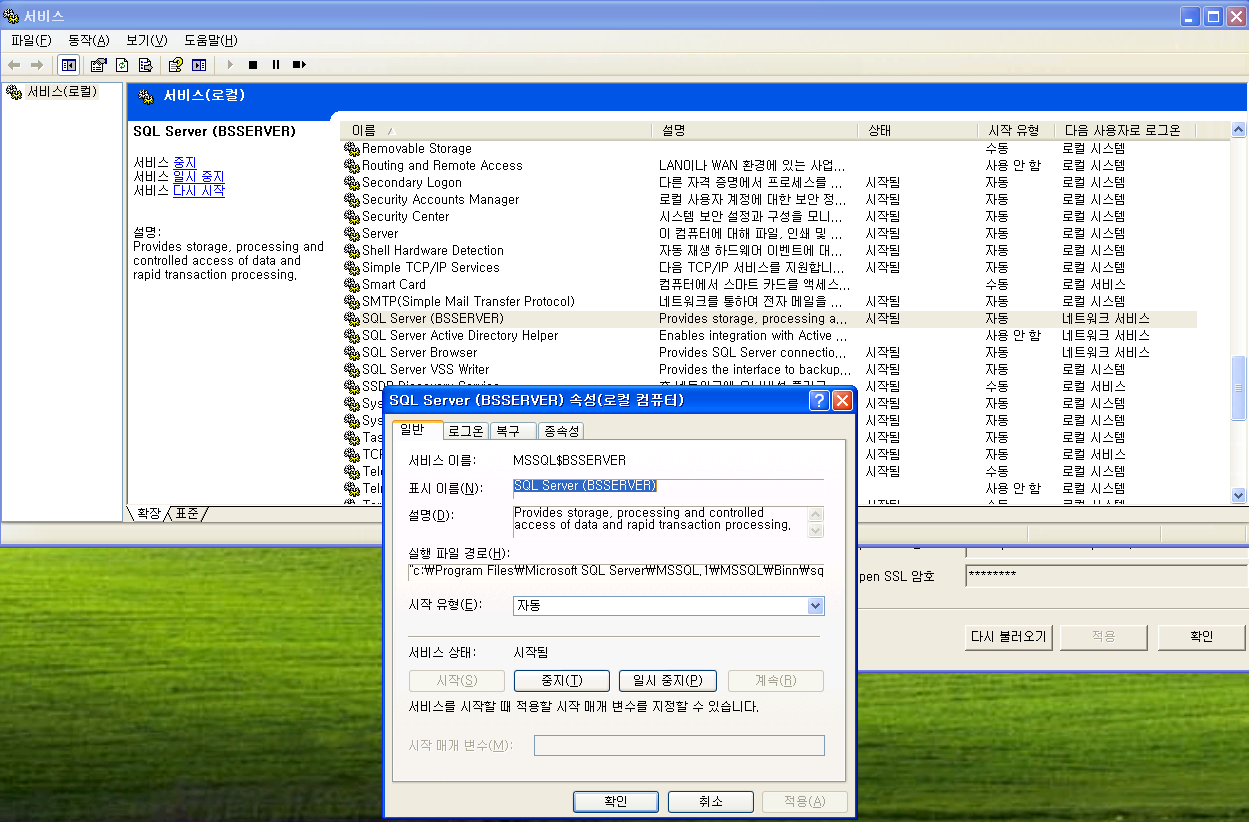Click services list scrollbar up arrow
1249x822 pixels.
(1239, 131)
